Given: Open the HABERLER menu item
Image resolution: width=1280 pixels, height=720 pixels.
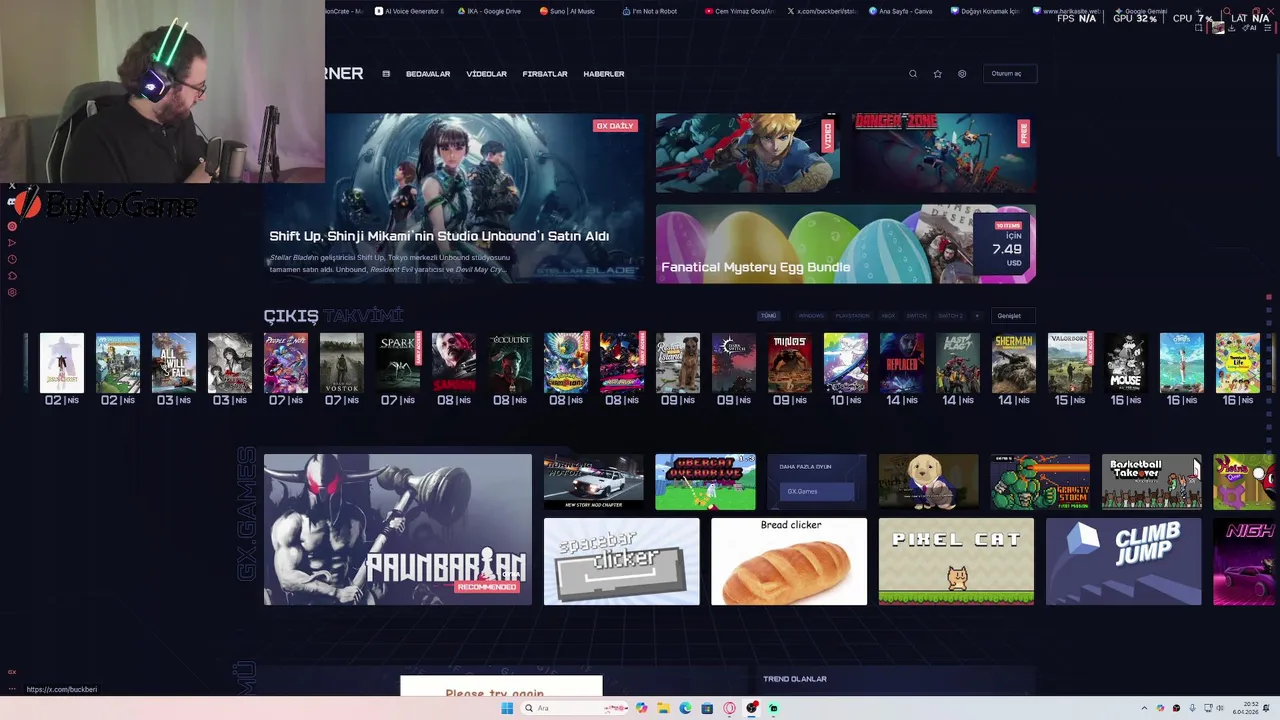Looking at the screenshot, I should pos(604,74).
